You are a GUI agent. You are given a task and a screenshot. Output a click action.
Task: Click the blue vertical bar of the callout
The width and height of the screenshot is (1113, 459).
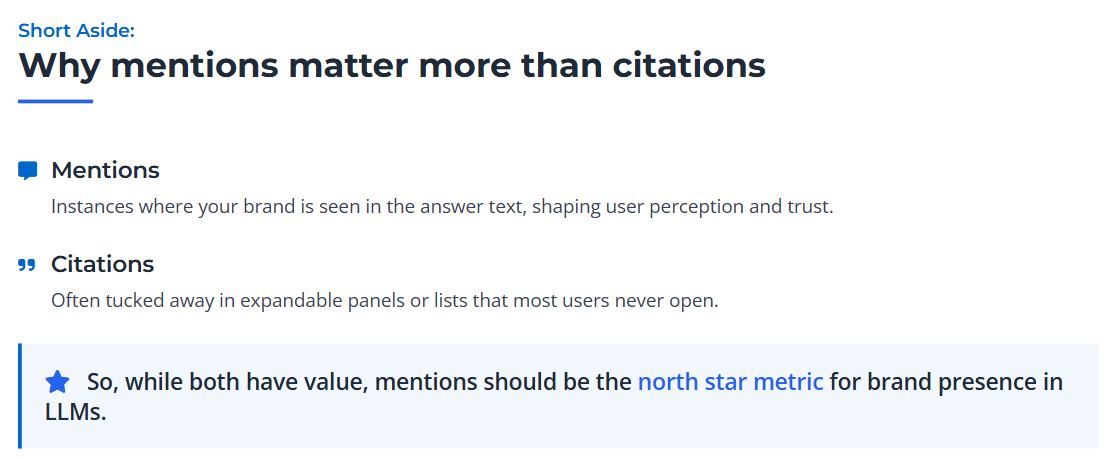click(x=20, y=396)
